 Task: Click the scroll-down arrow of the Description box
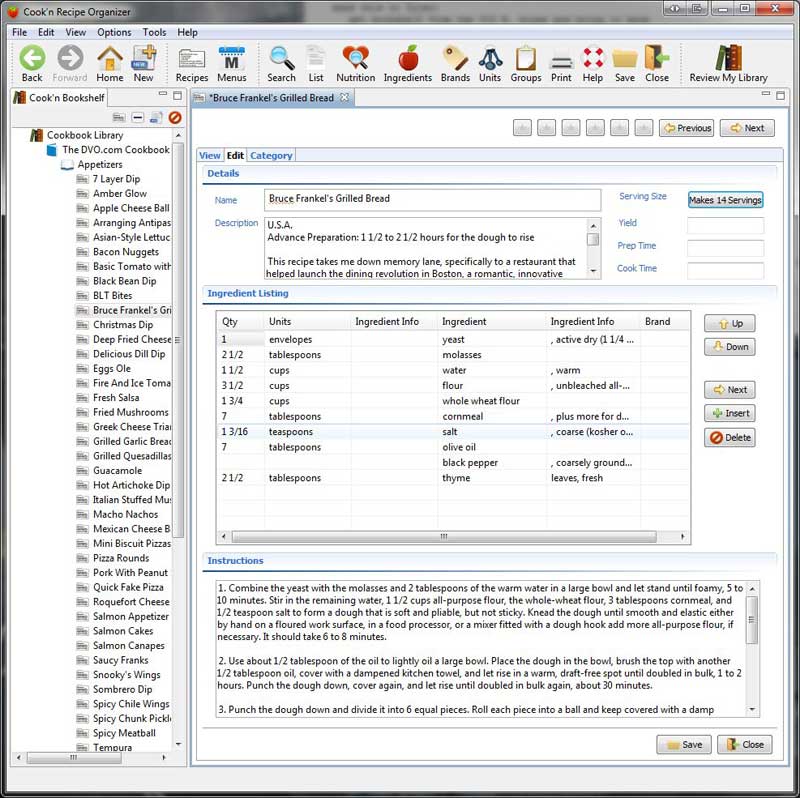click(593, 271)
